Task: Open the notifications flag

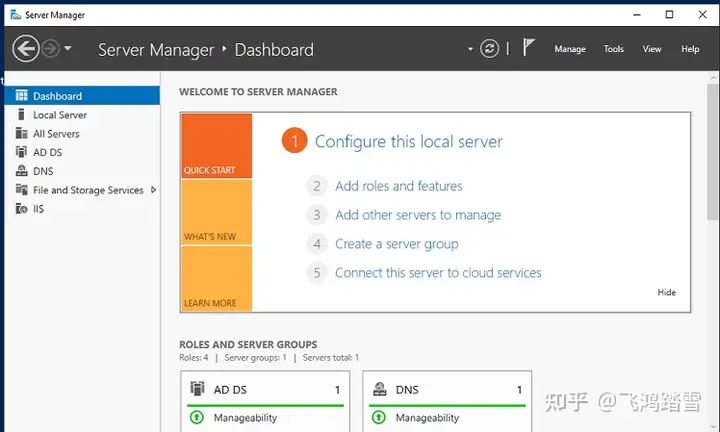Action: coord(529,48)
